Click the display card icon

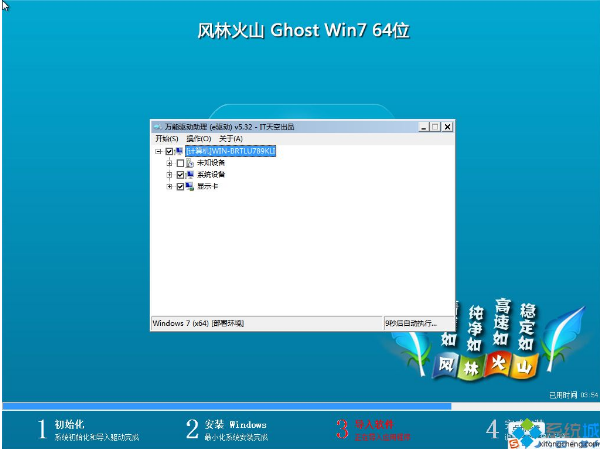click(x=190, y=187)
